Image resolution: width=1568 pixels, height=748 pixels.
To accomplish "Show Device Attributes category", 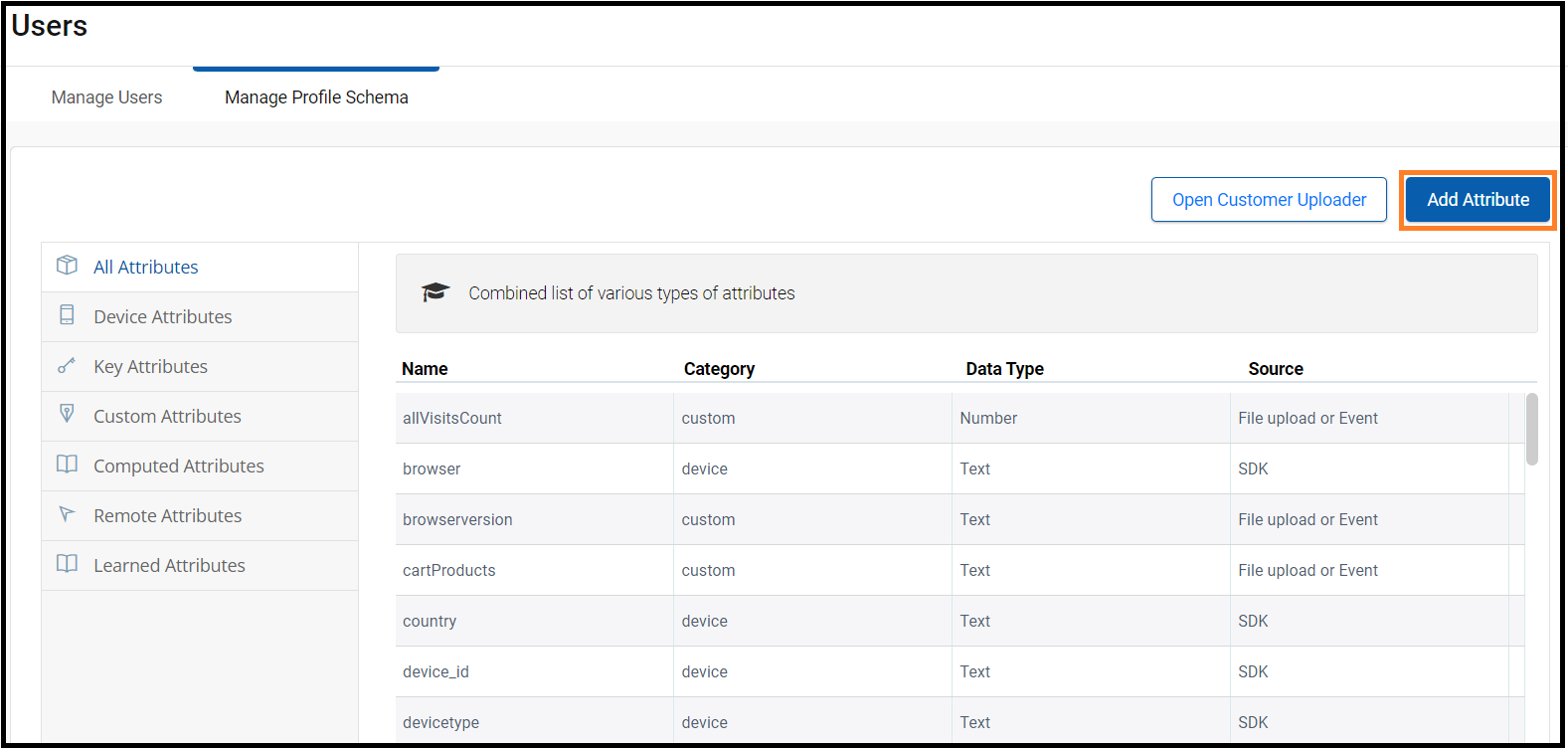I will click(x=200, y=316).
